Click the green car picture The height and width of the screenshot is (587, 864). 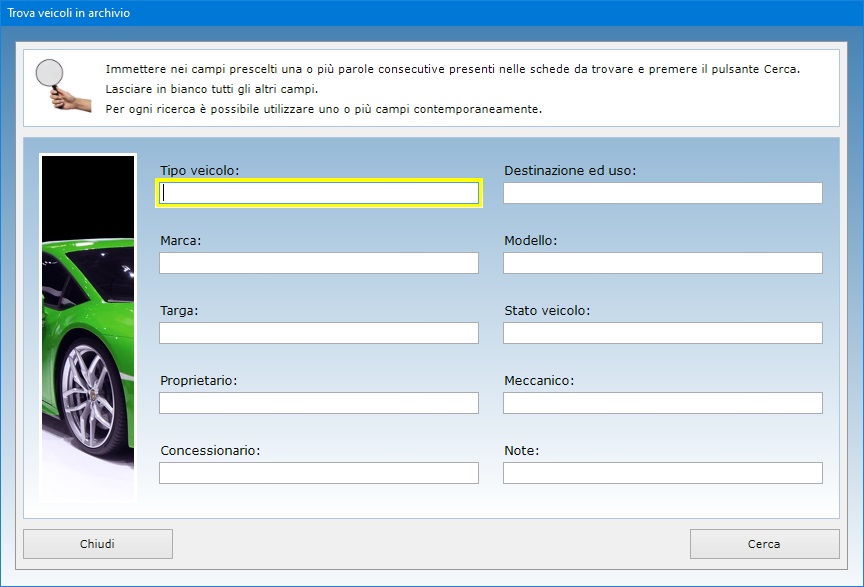coord(87,327)
